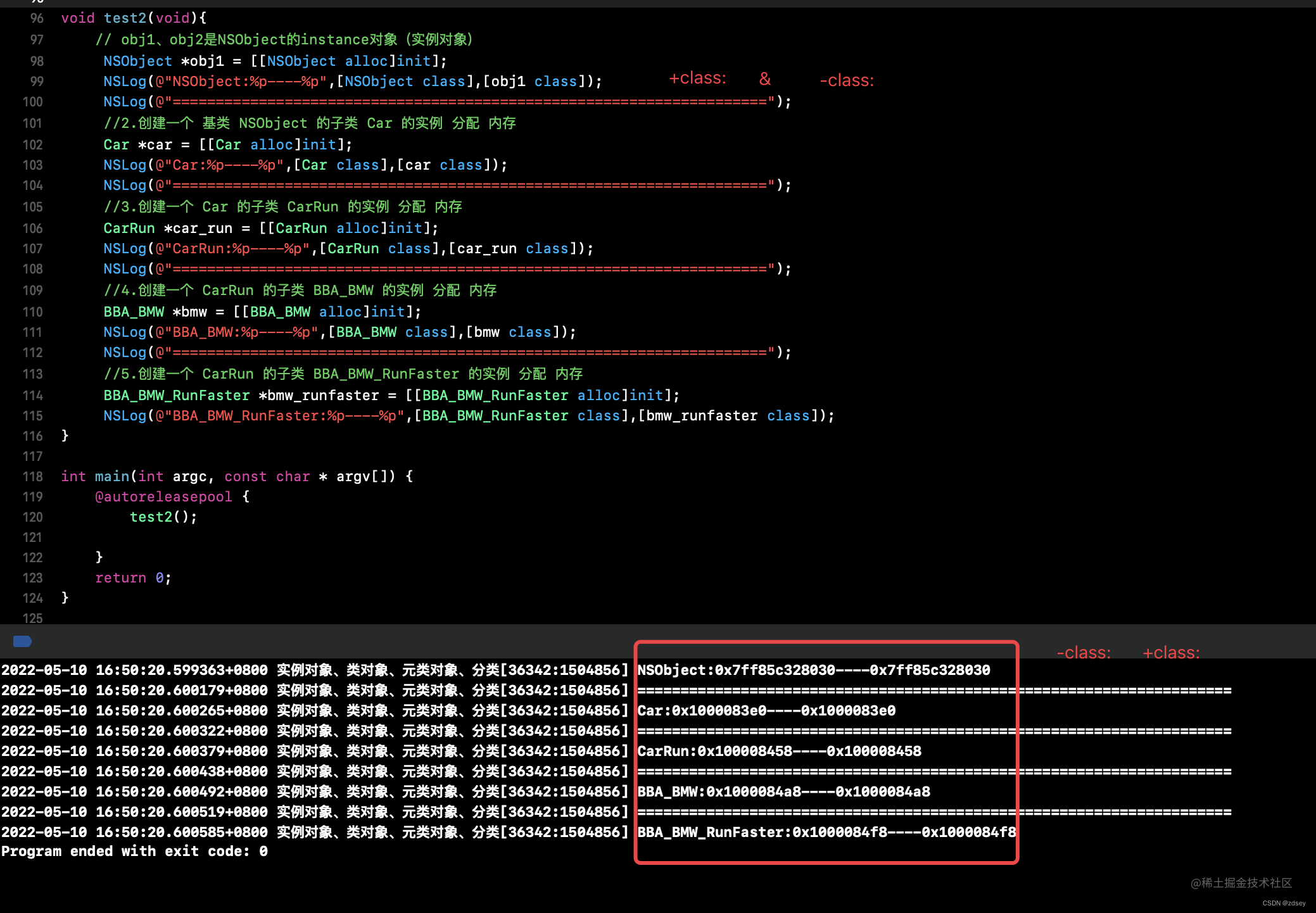Click the NSObject address console output line
The width and height of the screenshot is (1316, 913).
[x=813, y=671]
